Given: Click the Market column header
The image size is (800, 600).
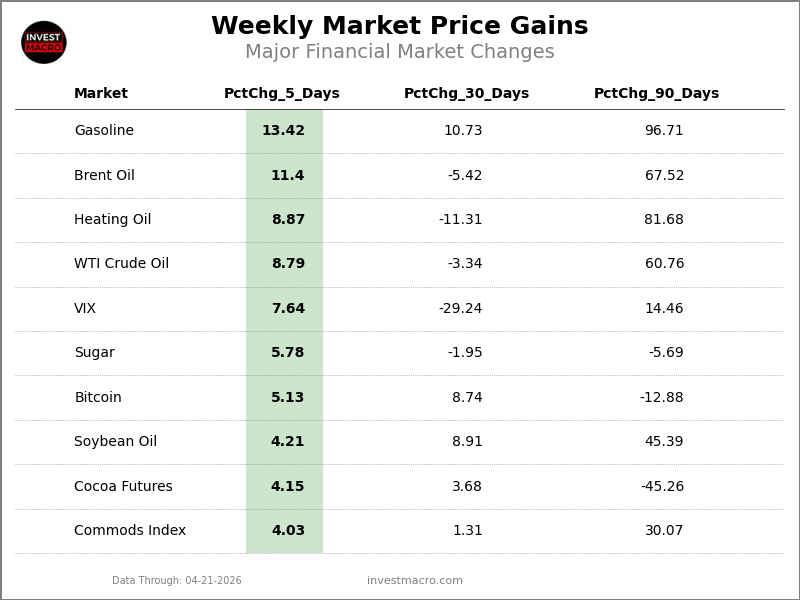Looking at the screenshot, I should (101, 94).
